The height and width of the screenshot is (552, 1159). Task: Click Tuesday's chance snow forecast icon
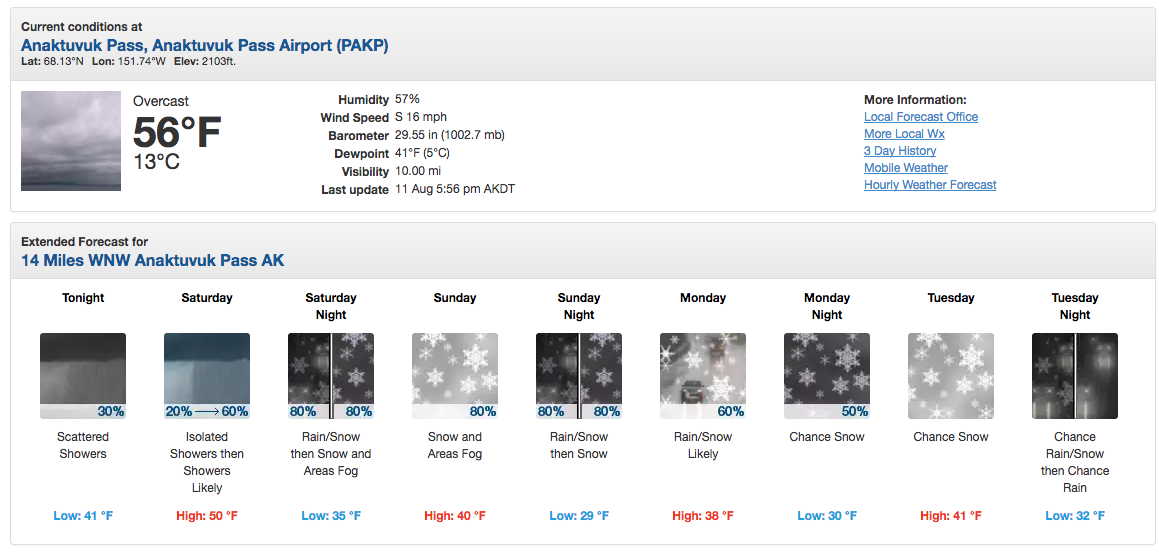[x=951, y=375]
